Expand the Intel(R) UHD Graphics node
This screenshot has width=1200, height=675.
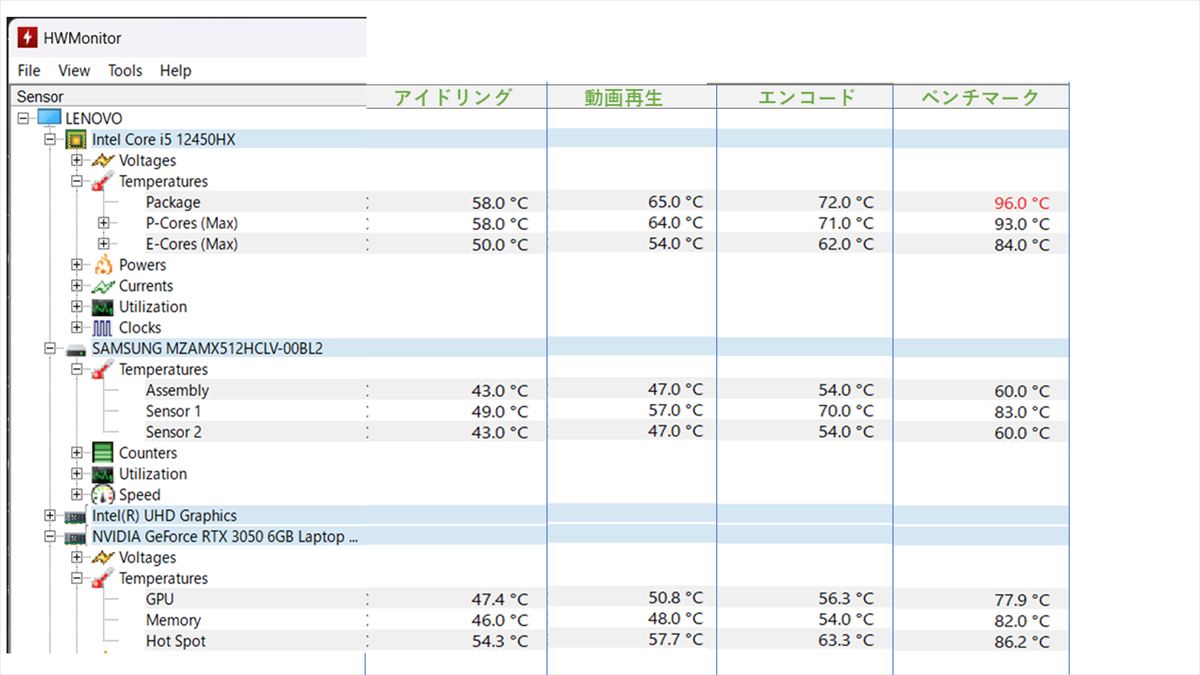[x=50, y=516]
